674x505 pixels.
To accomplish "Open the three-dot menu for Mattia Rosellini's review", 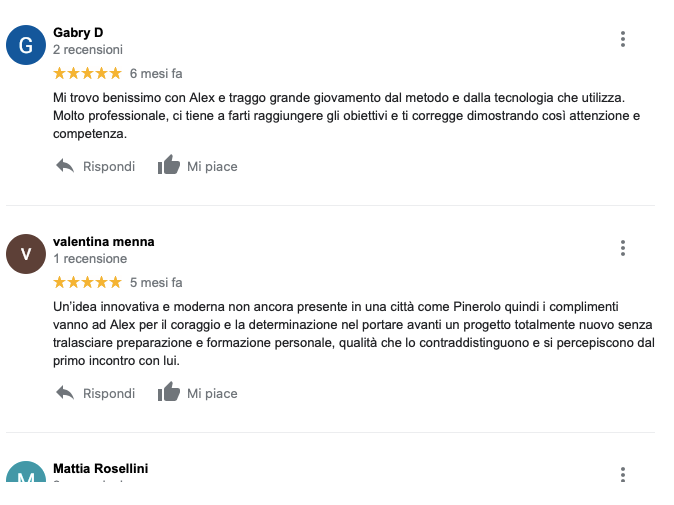I will point(622,474).
